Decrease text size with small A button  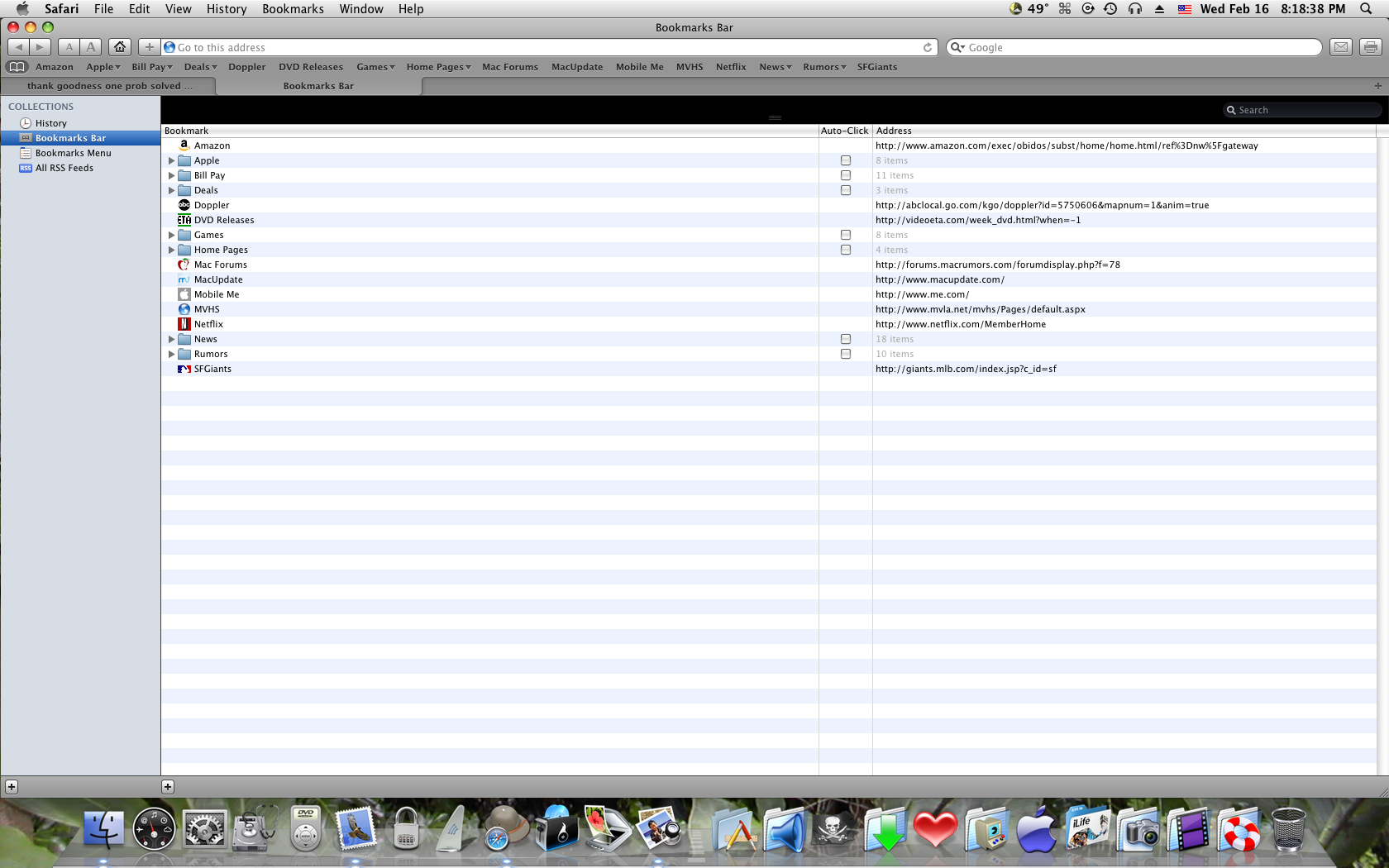tap(69, 47)
